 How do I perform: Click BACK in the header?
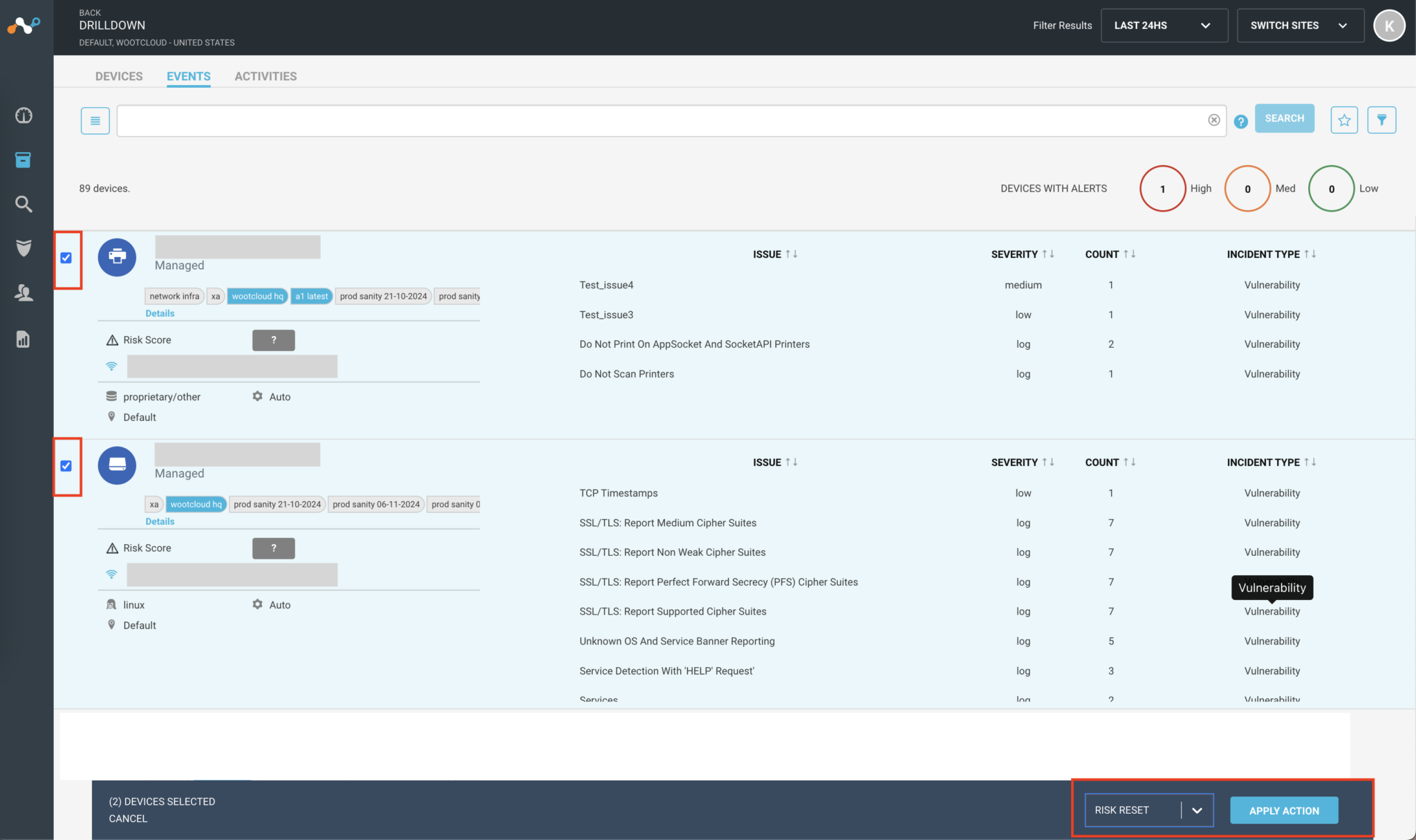(x=90, y=12)
